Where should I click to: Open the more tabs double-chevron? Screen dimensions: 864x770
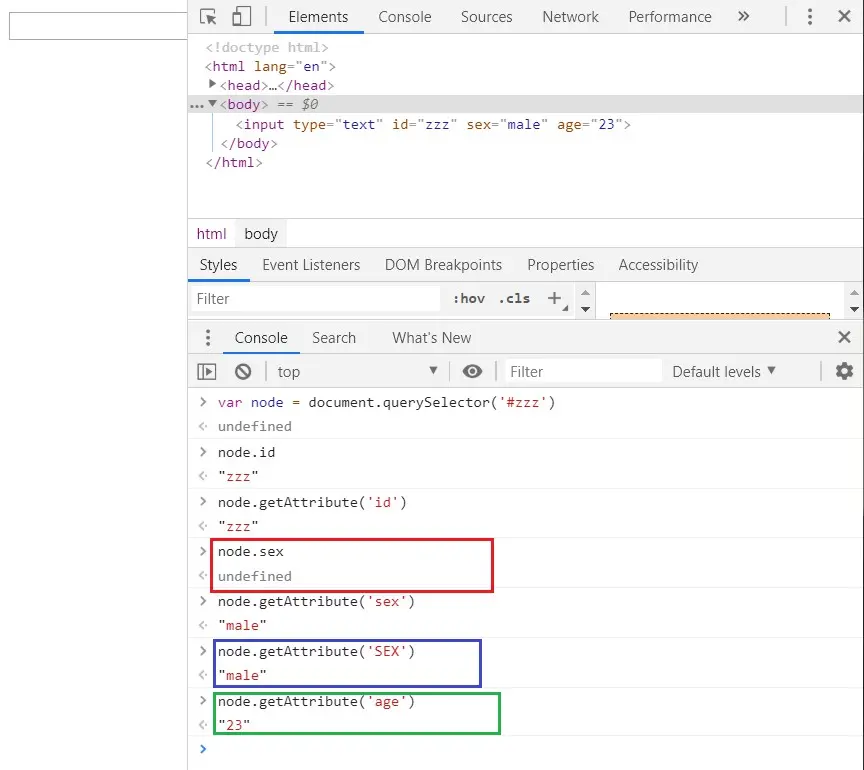click(743, 17)
